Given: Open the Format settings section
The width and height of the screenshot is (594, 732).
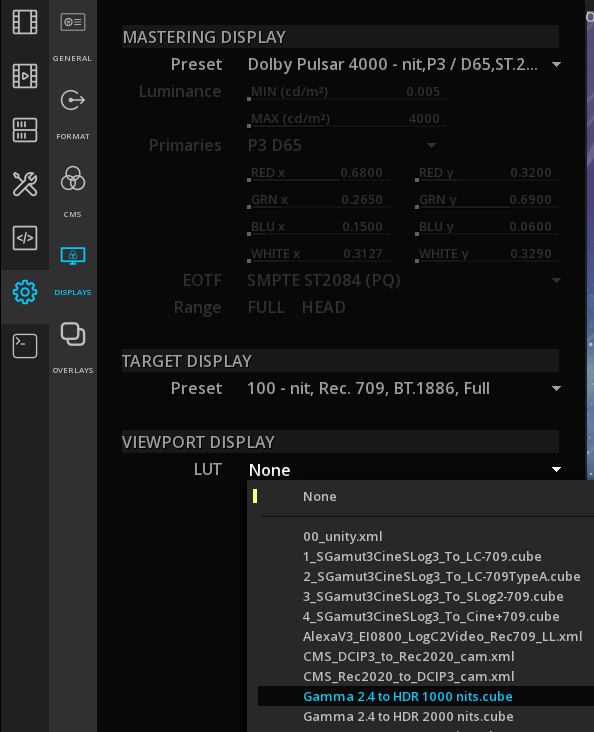Looking at the screenshot, I should 72,114.
